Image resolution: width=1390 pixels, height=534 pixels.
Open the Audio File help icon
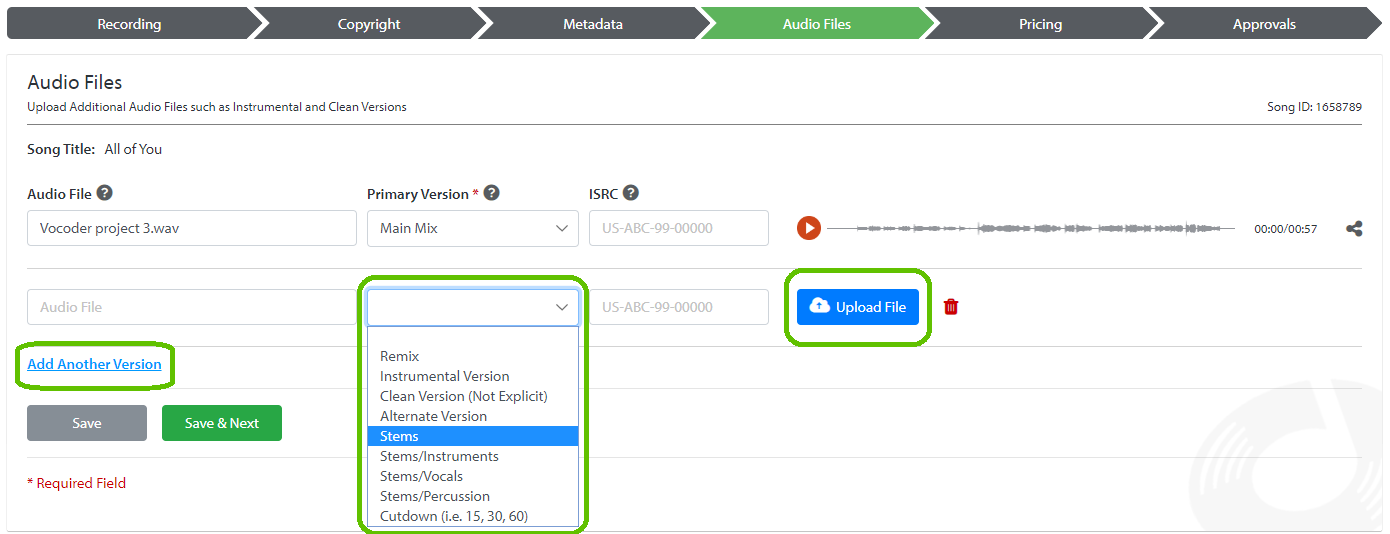tap(104, 193)
